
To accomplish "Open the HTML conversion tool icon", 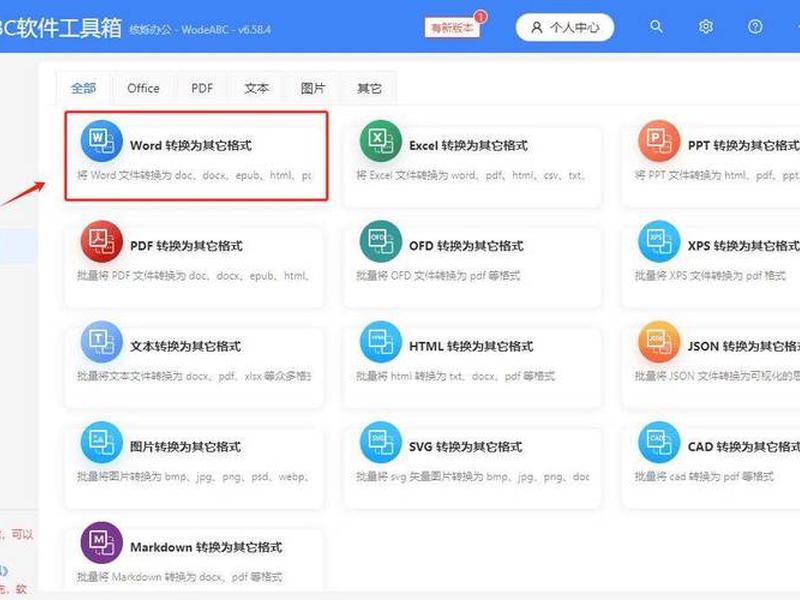I will point(381,342).
